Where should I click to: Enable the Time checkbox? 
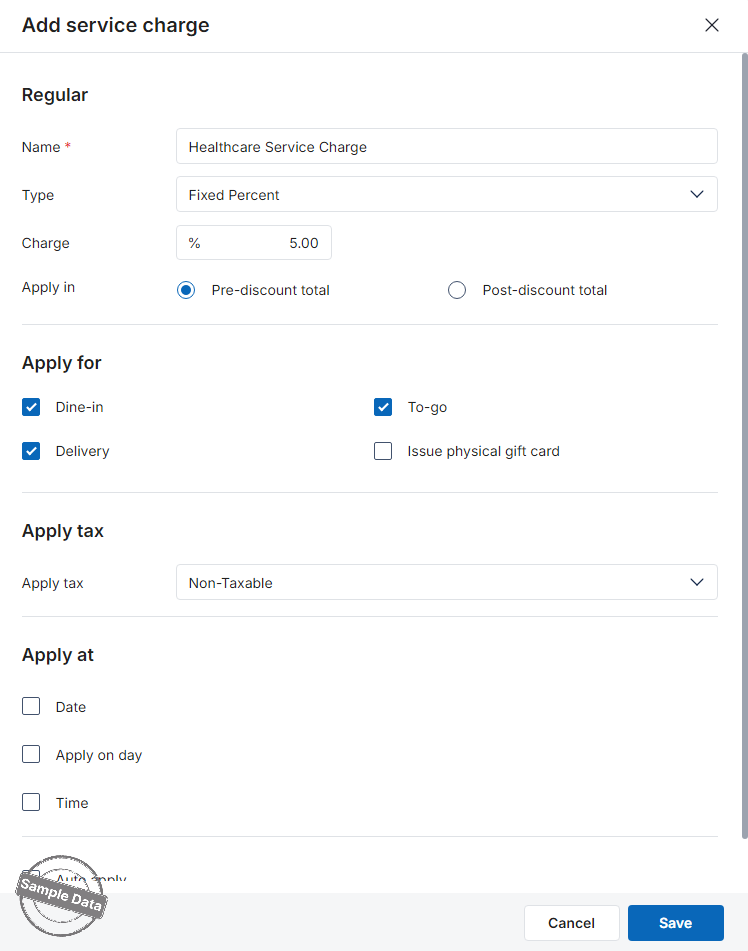coord(32,803)
